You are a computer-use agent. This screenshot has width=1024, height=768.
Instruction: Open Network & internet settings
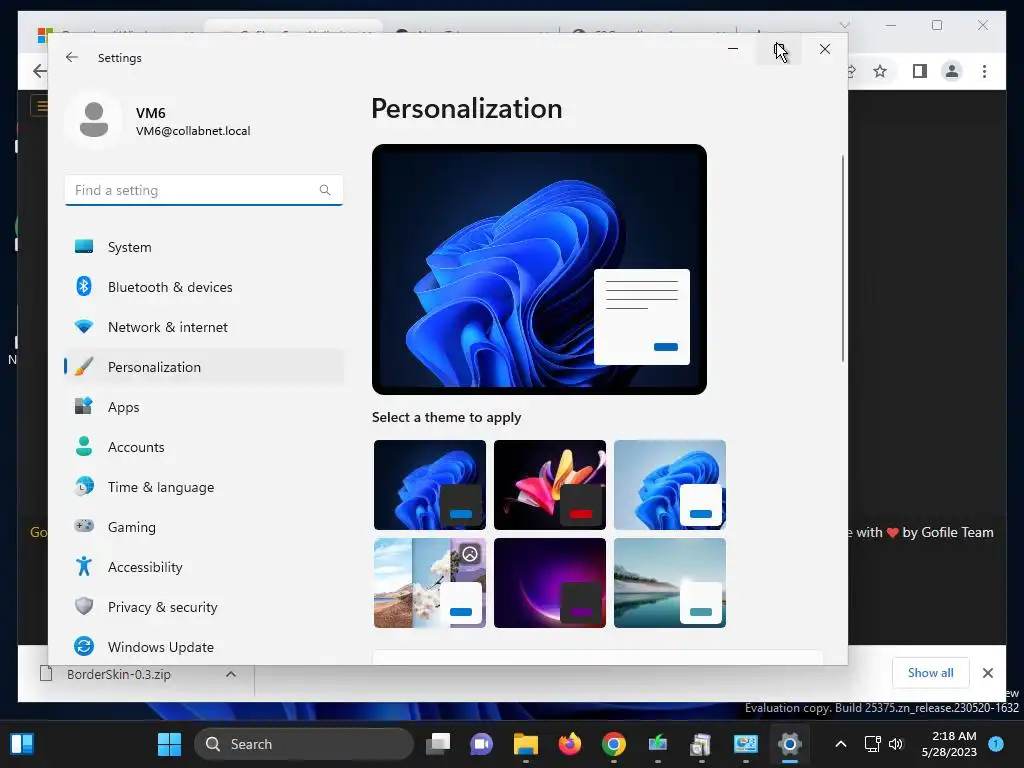pyautogui.click(x=204, y=327)
